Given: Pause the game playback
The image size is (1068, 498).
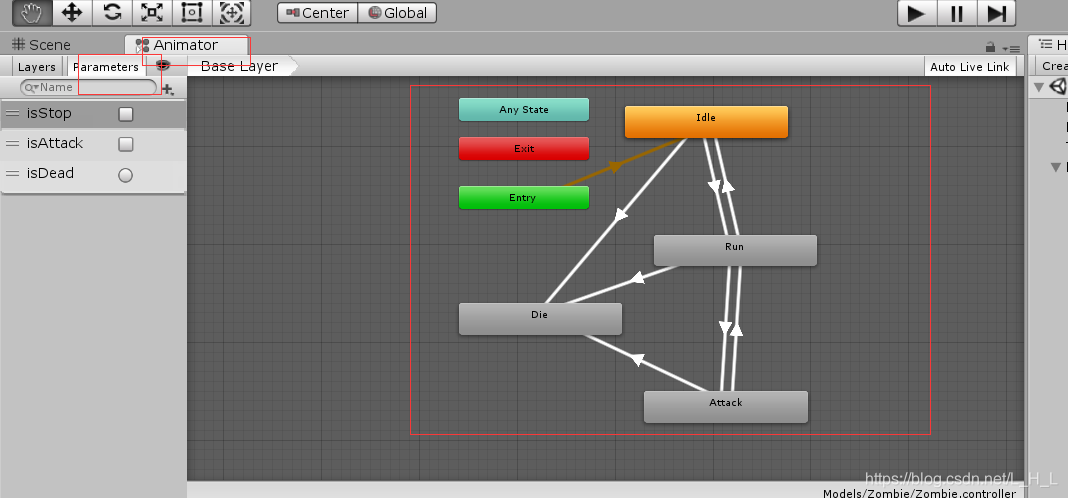Looking at the screenshot, I should (x=956, y=13).
